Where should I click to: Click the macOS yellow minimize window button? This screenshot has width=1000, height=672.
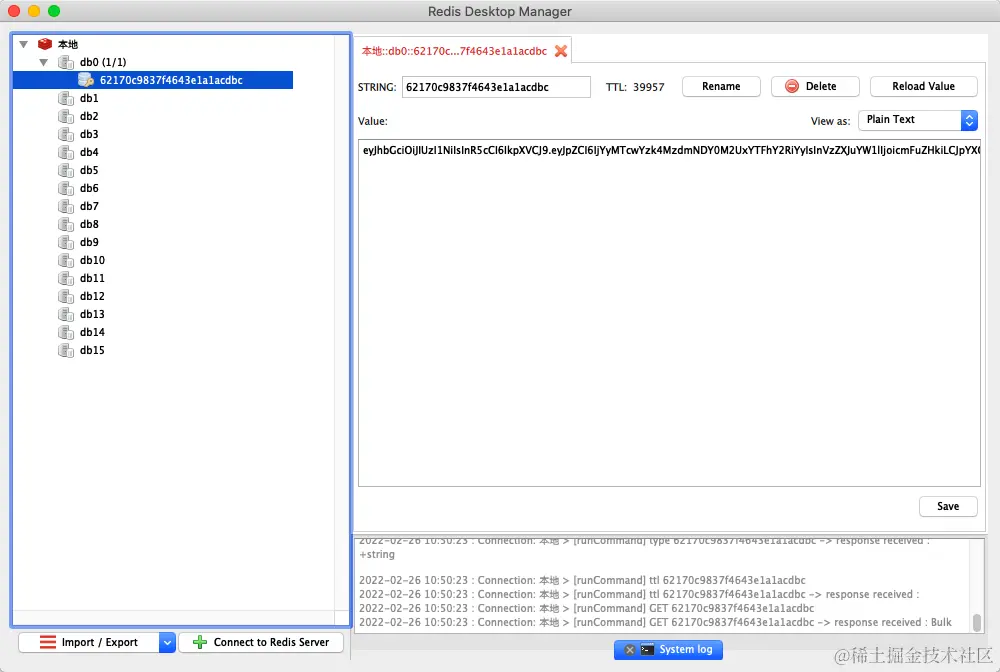click(x=34, y=11)
